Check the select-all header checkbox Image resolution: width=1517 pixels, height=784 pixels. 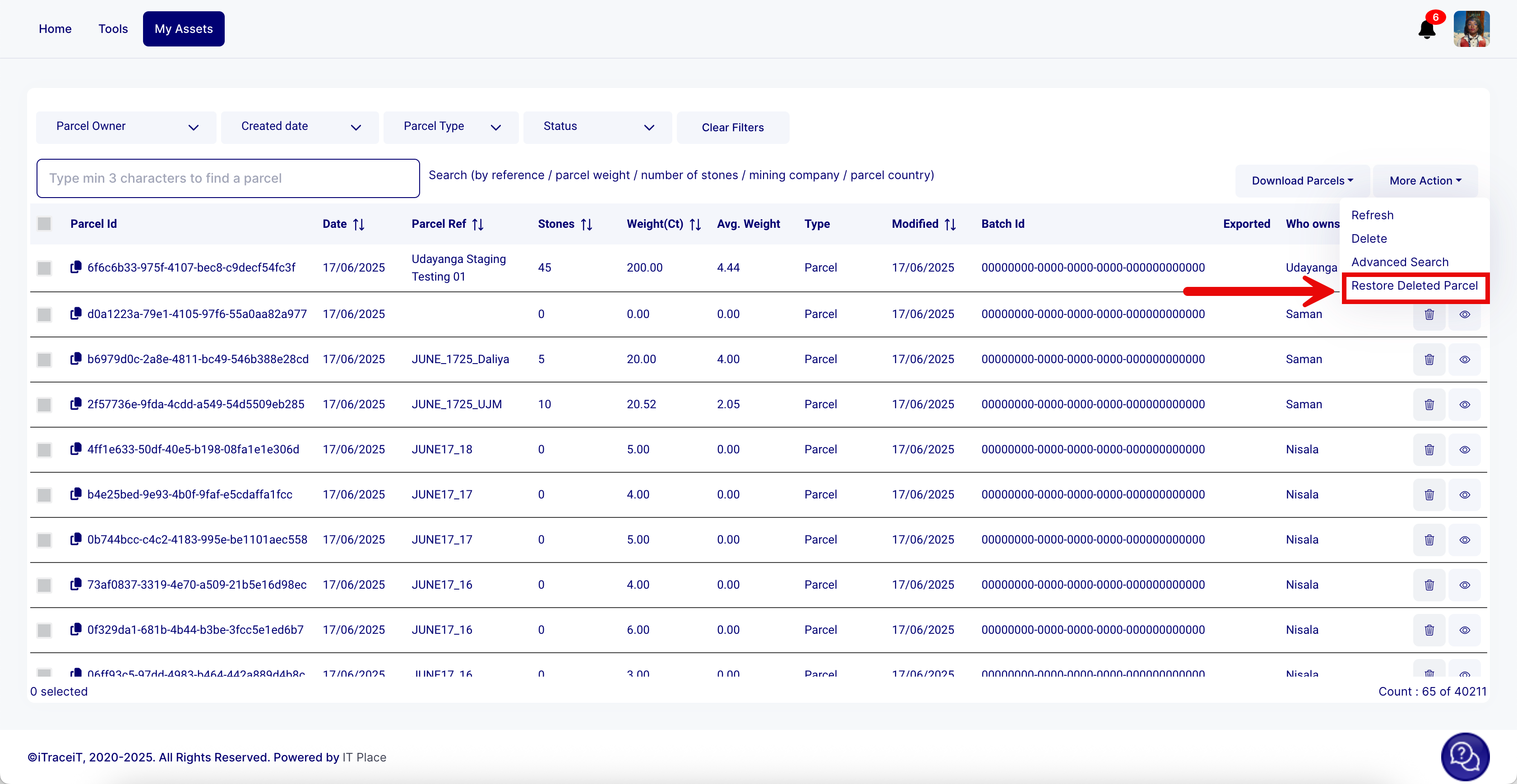click(x=44, y=224)
